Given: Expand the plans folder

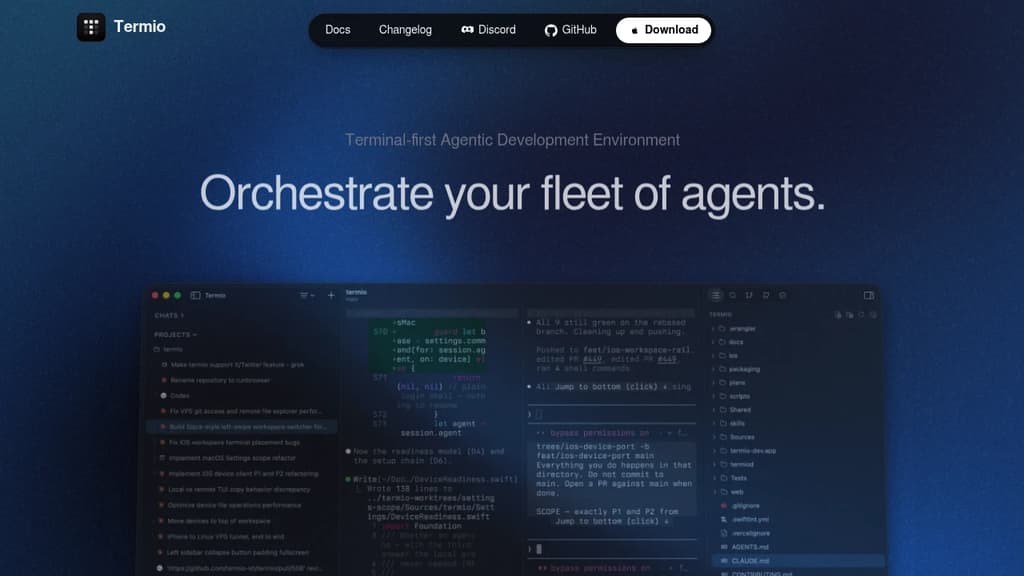Looking at the screenshot, I should (x=729, y=383).
